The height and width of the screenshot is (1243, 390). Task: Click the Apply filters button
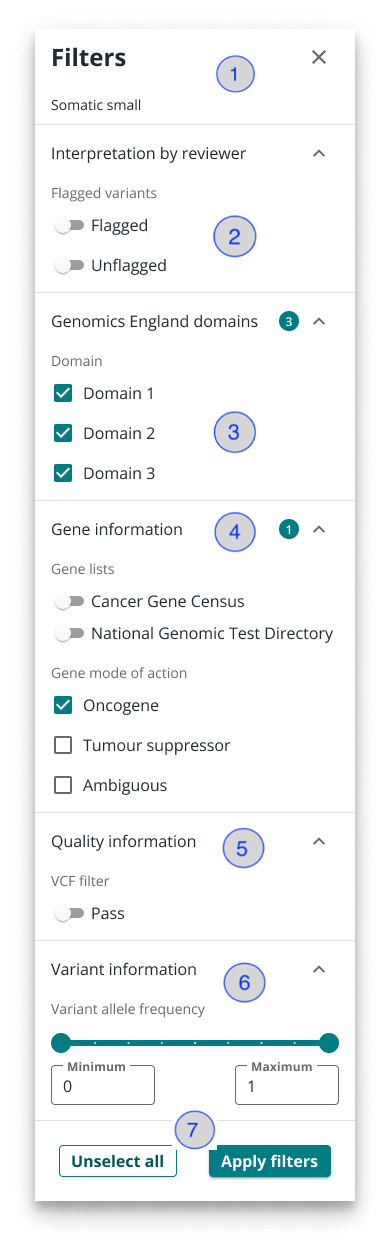(x=270, y=1161)
